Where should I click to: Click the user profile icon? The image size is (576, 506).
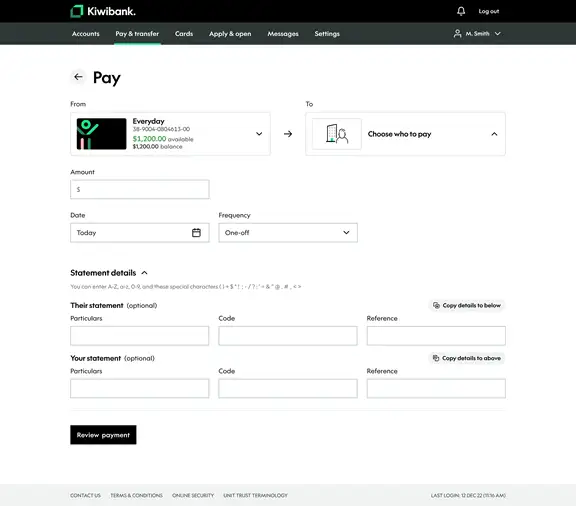457,33
